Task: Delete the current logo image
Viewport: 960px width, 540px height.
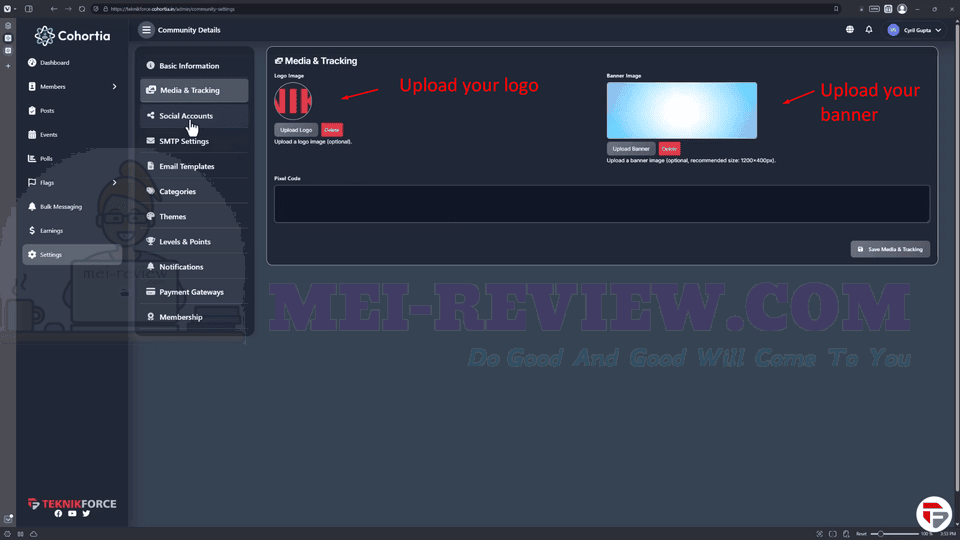Action: coord(332,130)
